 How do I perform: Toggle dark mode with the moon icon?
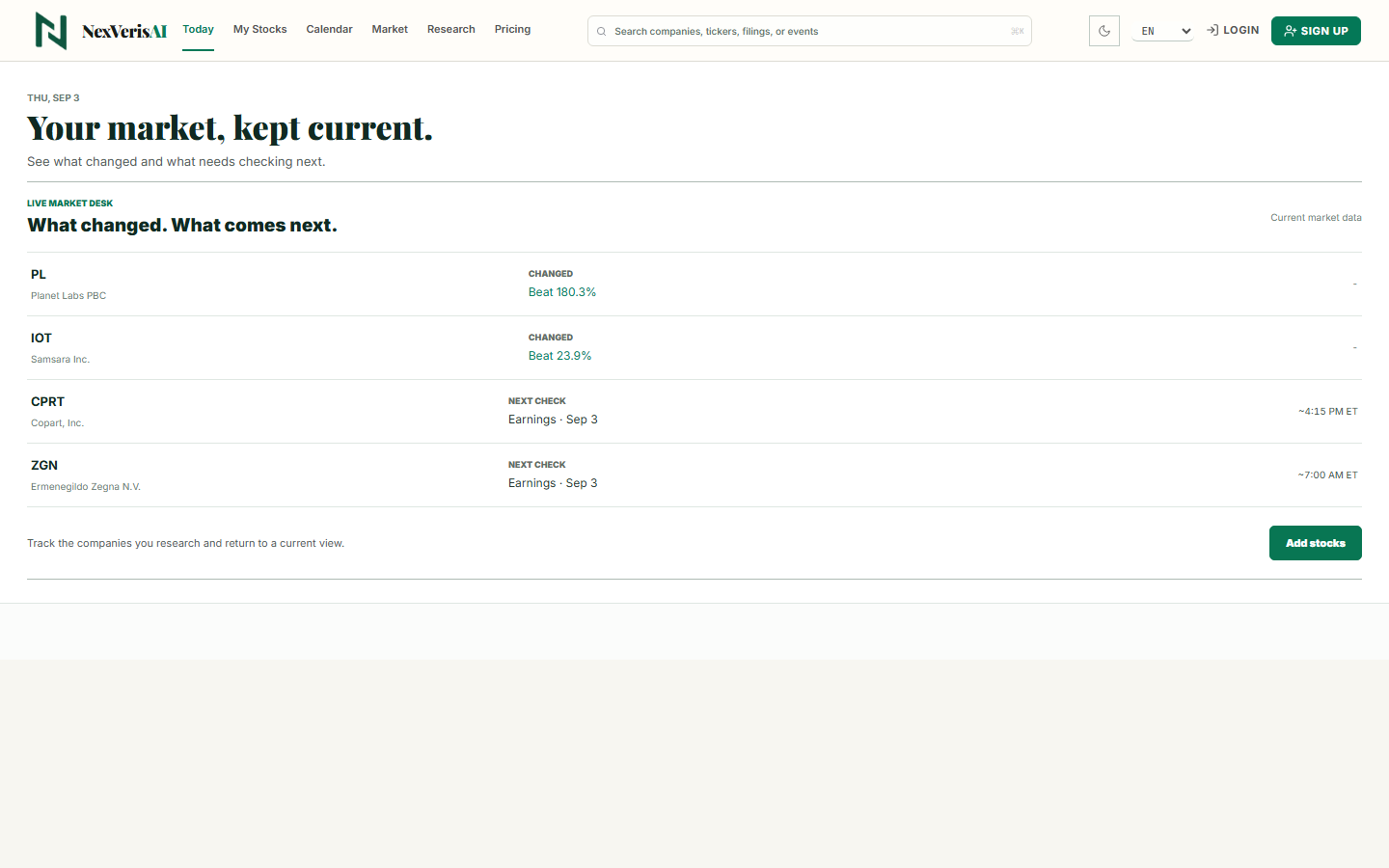click(x=1104, y=31)
